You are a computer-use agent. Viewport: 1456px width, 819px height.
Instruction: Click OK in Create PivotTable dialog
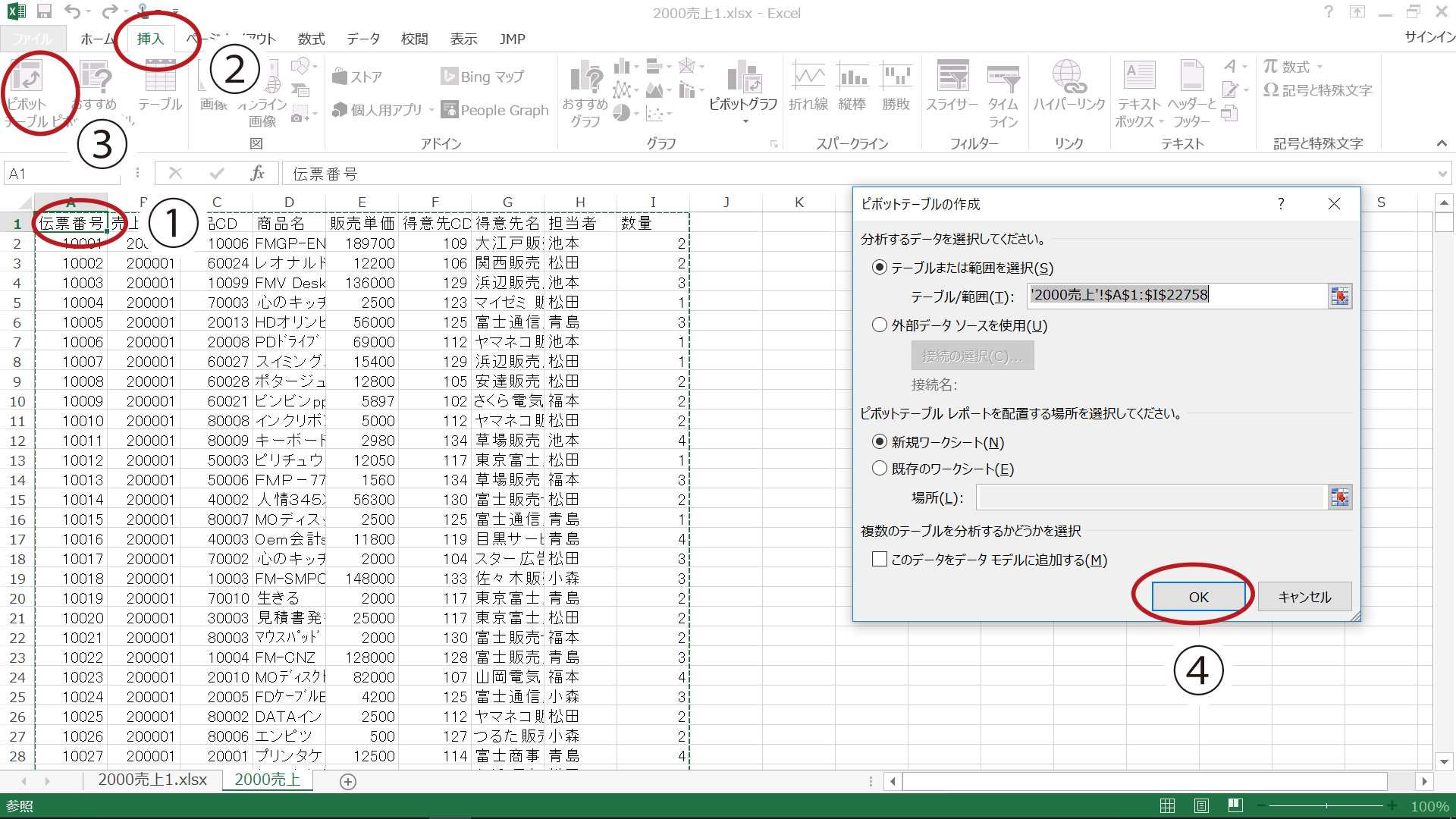point(1198,597)
